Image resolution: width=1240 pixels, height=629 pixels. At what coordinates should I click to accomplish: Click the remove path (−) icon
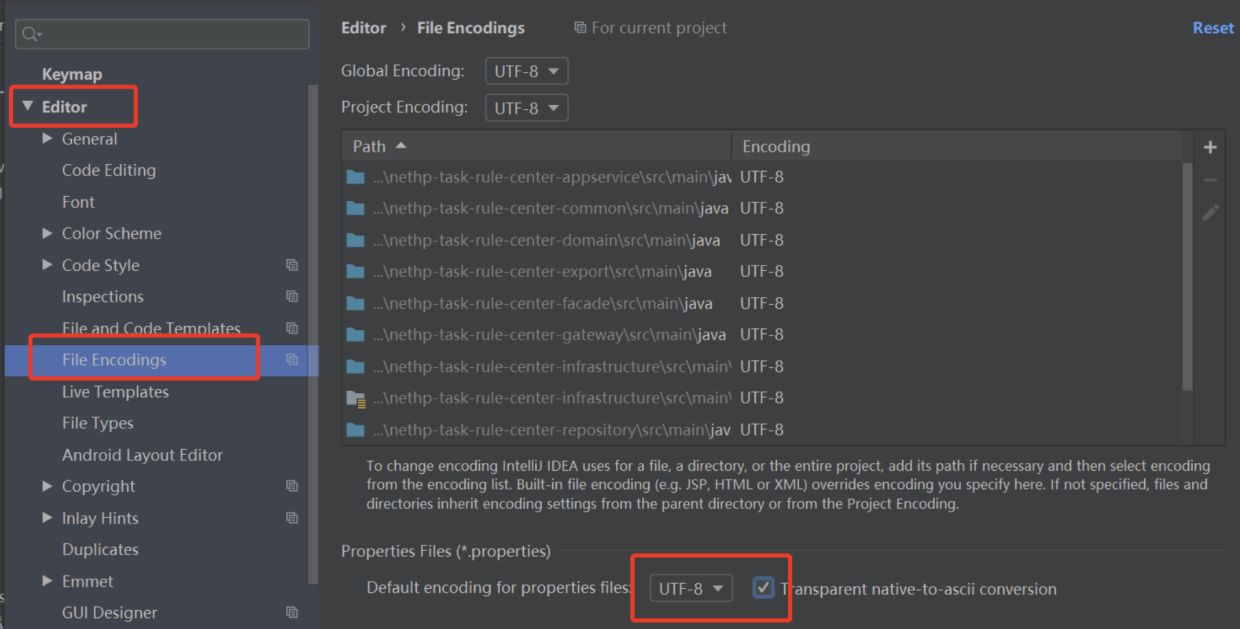1210,178
